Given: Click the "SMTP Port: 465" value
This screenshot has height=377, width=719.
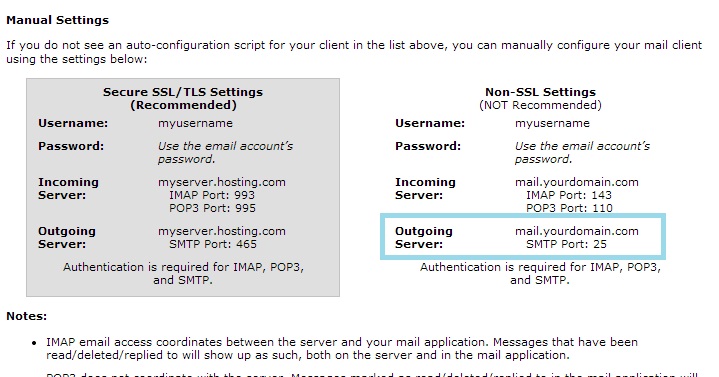Looking at the screenshot, I should [213, 244].
